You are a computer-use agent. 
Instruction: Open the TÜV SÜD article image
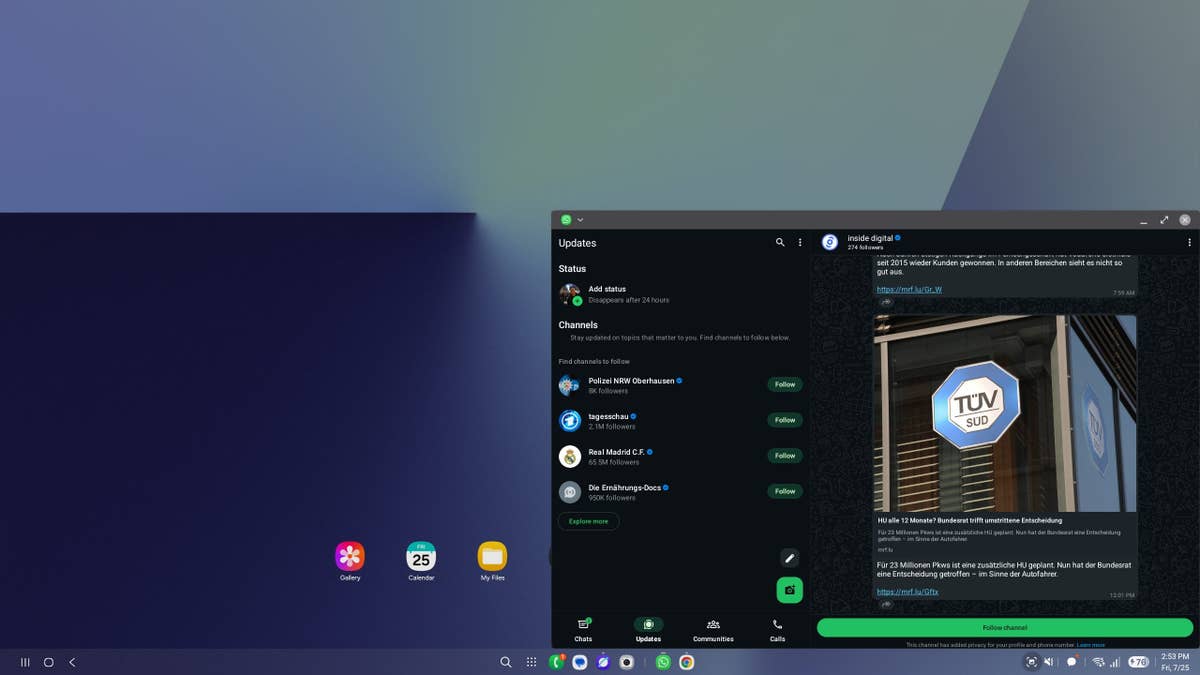(x=1004, y=413)
